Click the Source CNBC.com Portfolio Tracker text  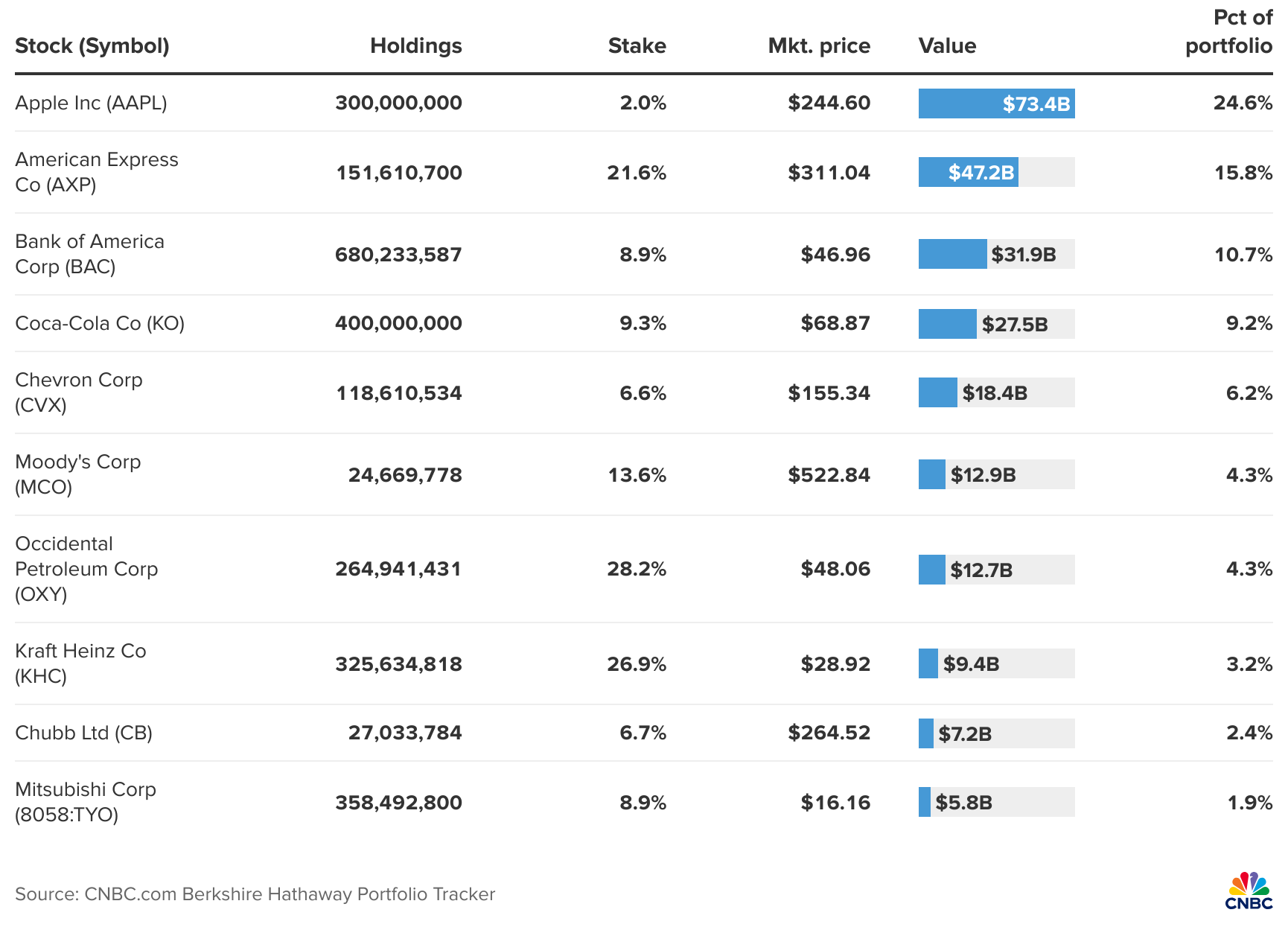click(x=255, y=894)
